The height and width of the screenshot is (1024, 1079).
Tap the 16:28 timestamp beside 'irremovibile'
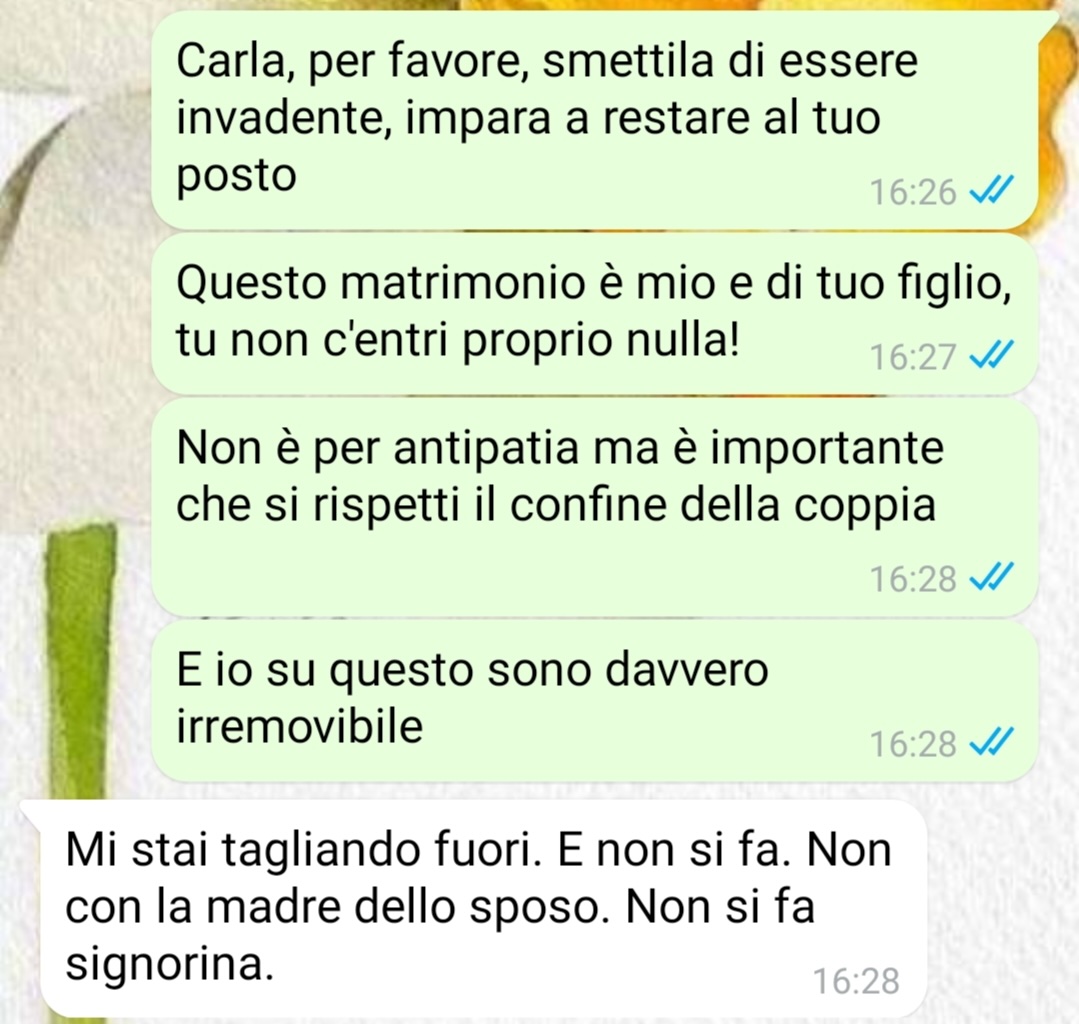click(913, 745)
